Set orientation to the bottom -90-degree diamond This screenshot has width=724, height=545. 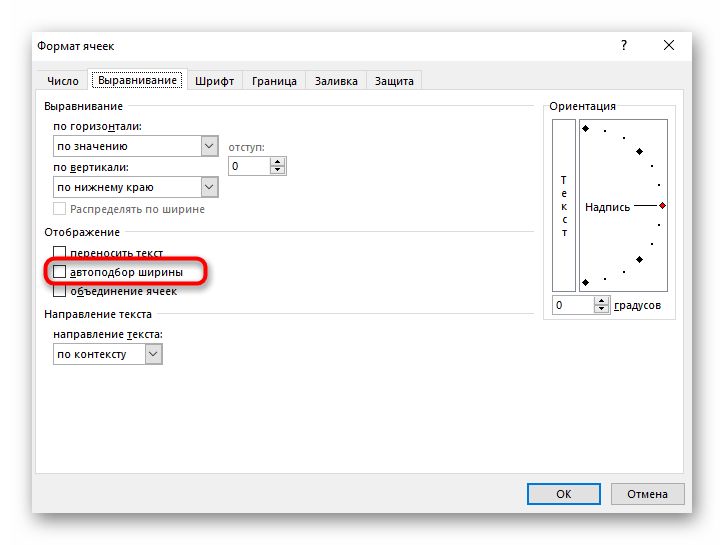(585, 282)
